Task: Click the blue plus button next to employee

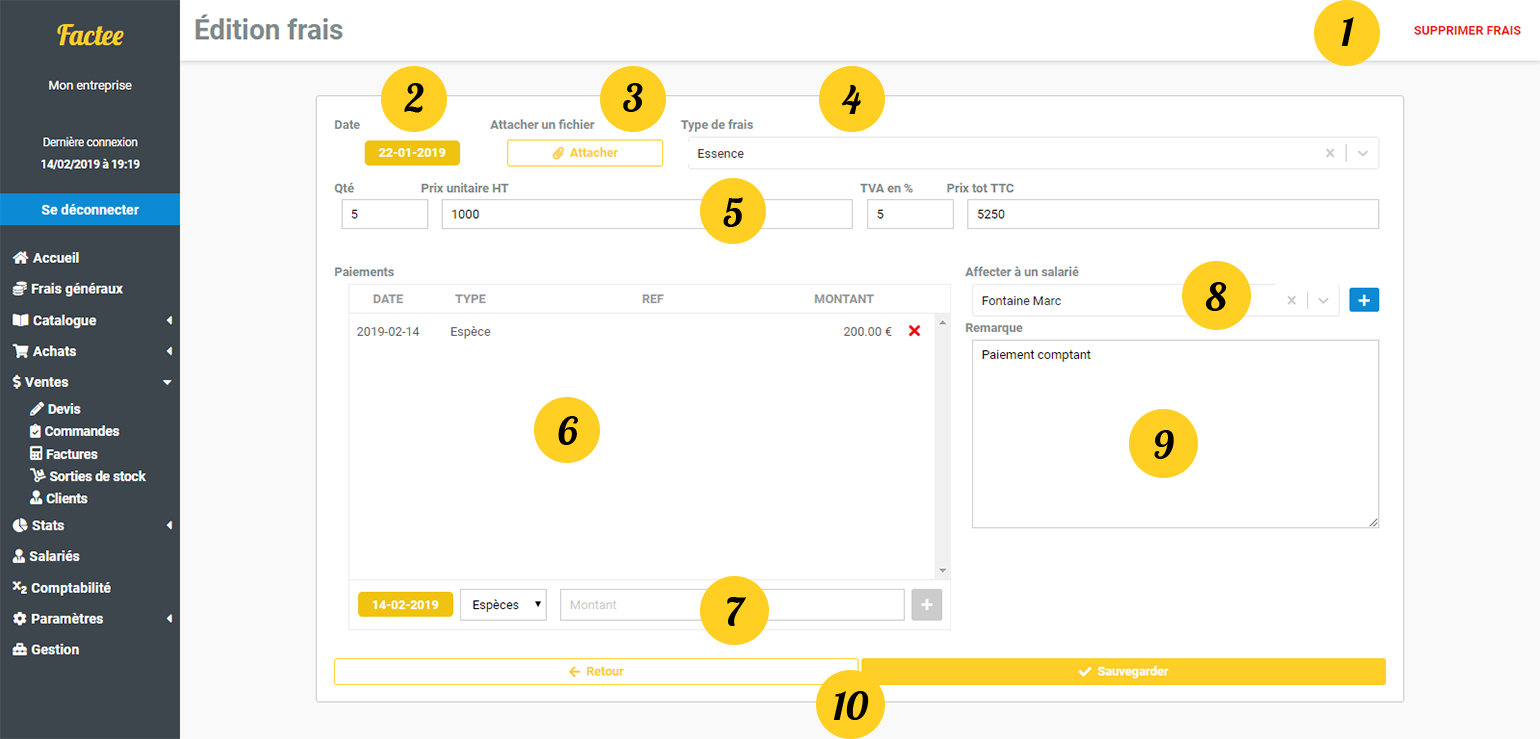Action: click(x=1363, y=300)
